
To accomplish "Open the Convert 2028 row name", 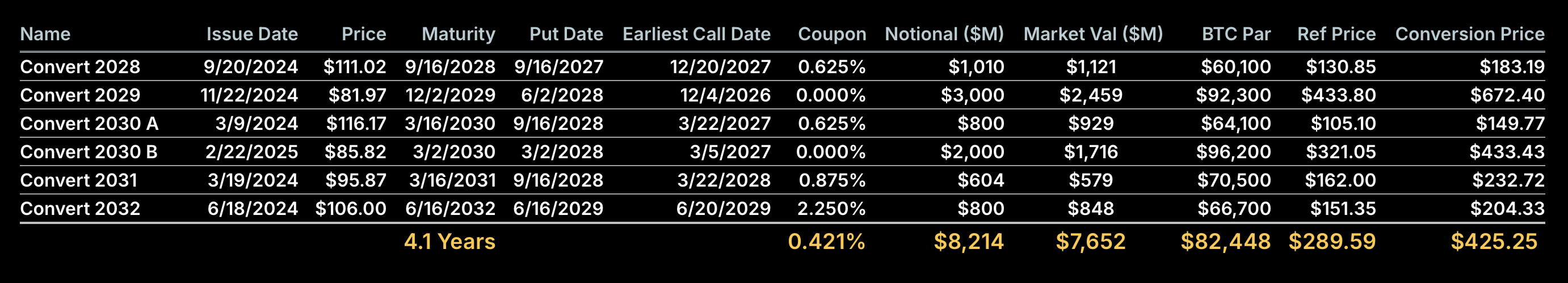I will [x=80, y=67].
